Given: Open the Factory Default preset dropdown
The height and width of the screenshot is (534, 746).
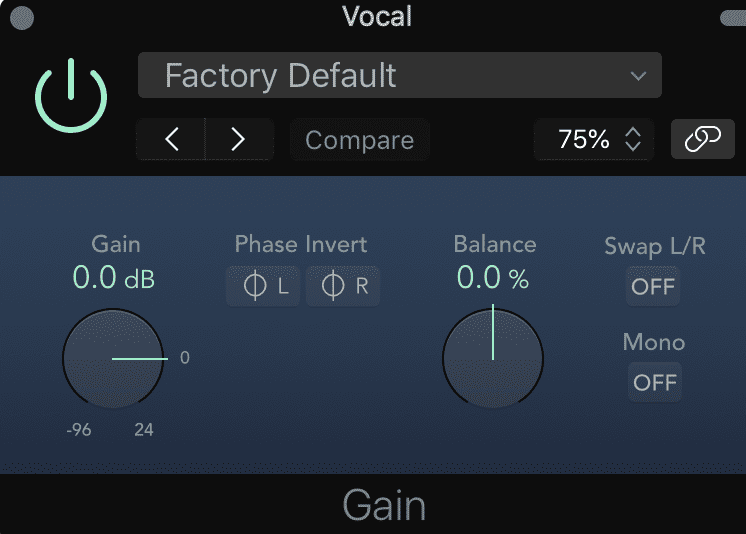Looking at the screenshot, I should pyautogui.click(x=400, y=76).
